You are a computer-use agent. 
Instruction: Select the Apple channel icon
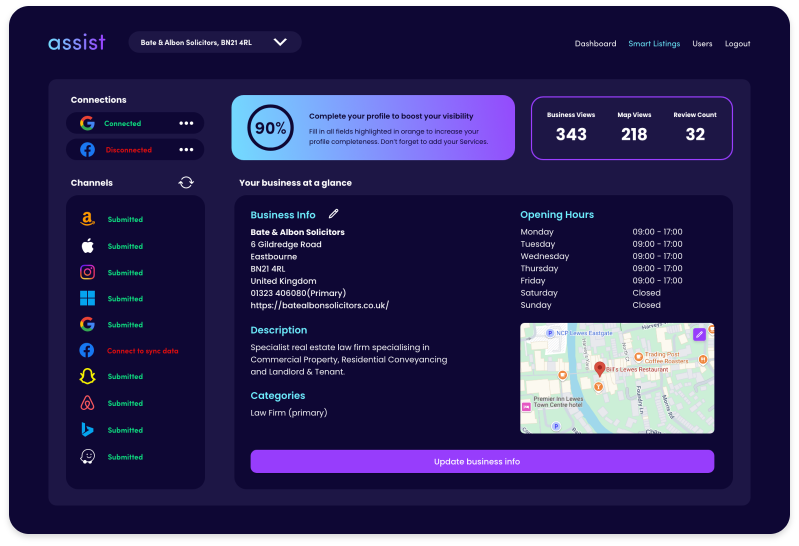pos(88,246)
